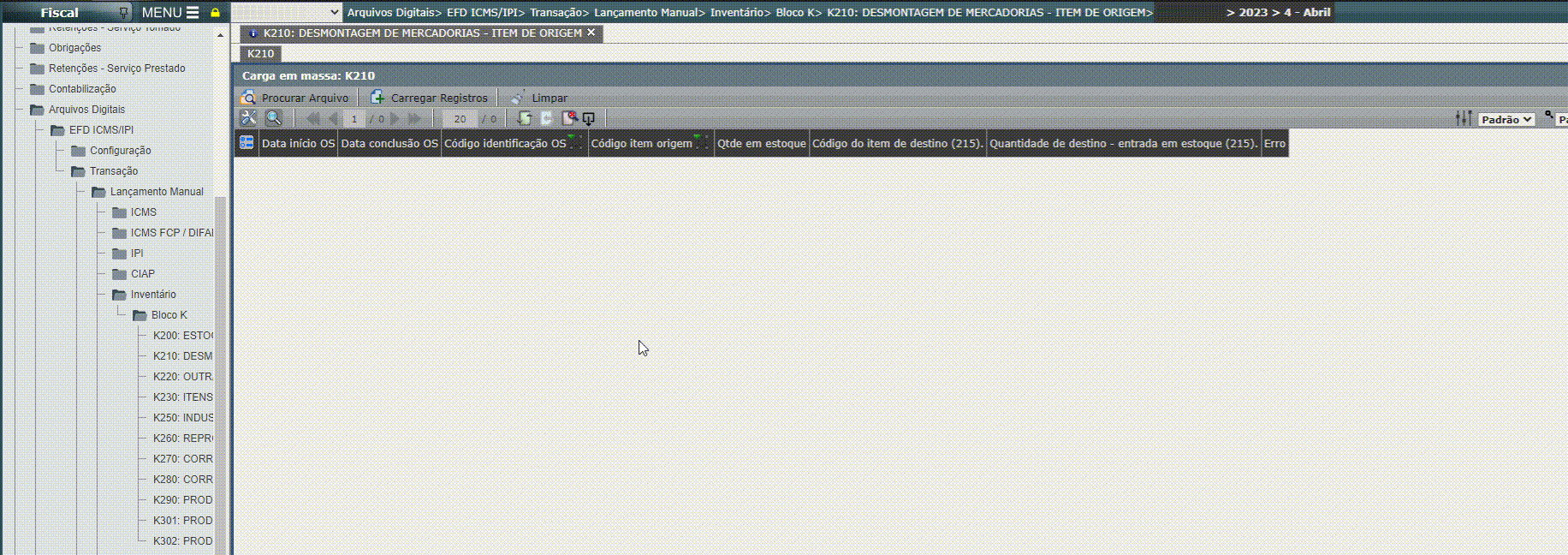
Task: Open the Padrão layout dropdown
Action: click(x=1506, y=119)
